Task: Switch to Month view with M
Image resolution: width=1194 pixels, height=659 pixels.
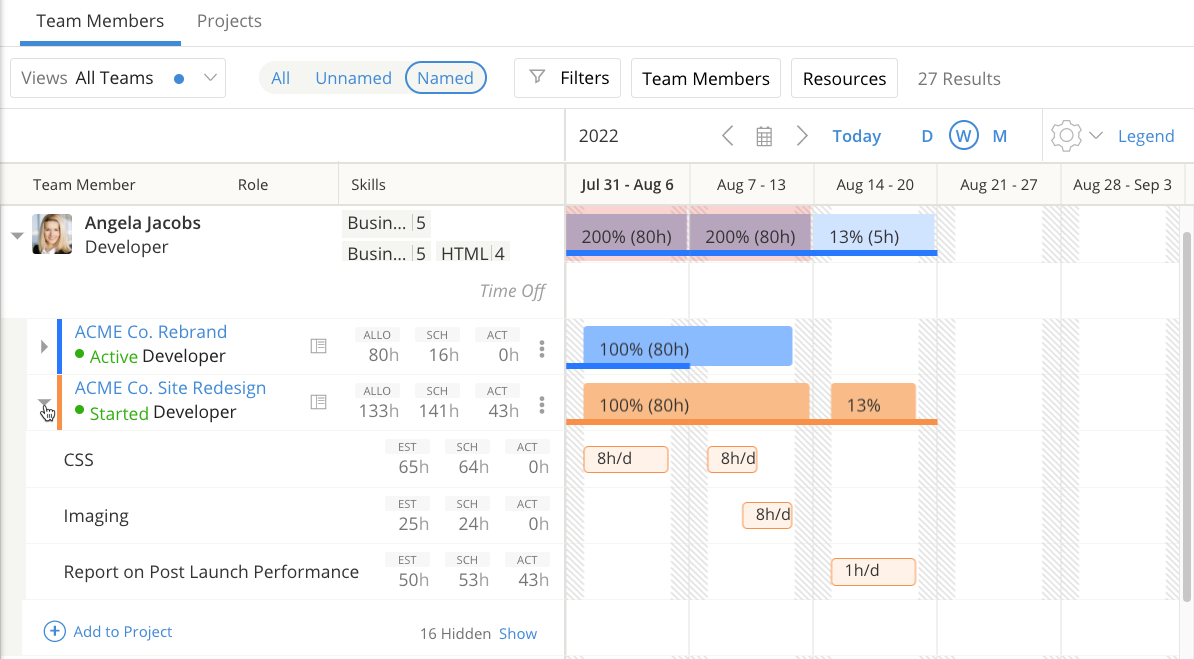Action: tap(999, 136)
